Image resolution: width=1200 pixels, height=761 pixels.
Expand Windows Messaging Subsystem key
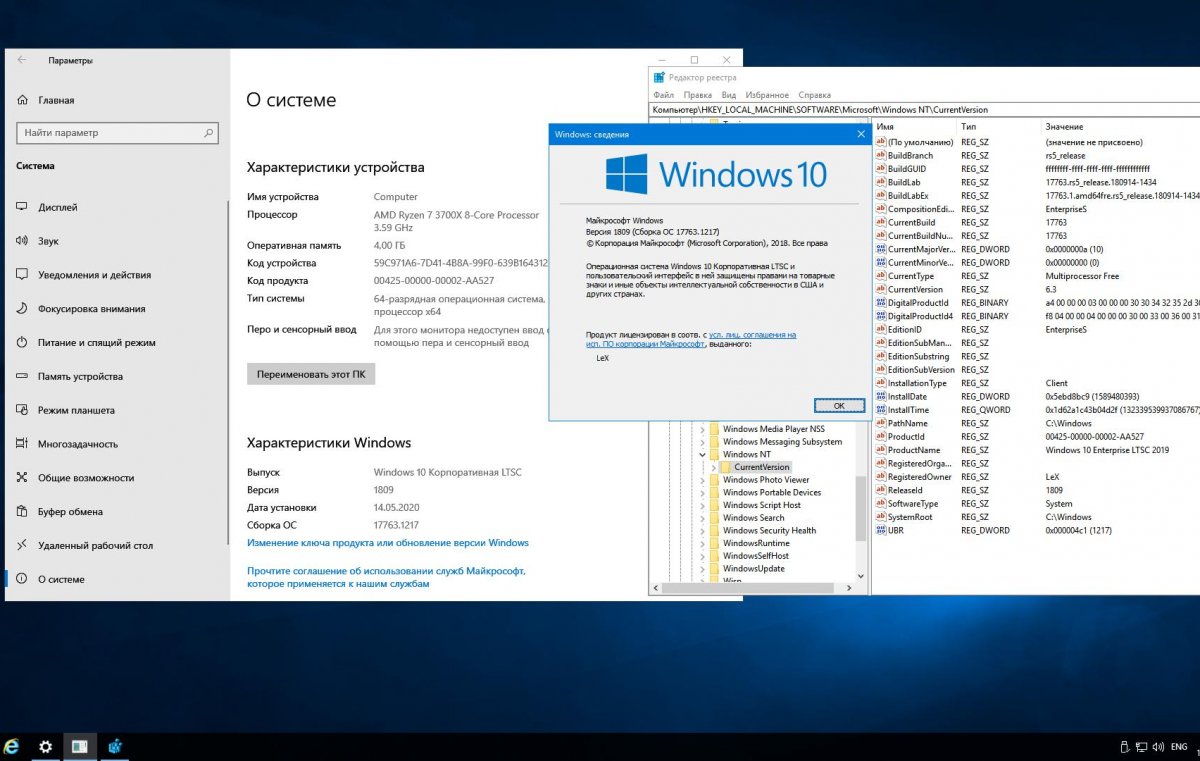pos(702,442)
